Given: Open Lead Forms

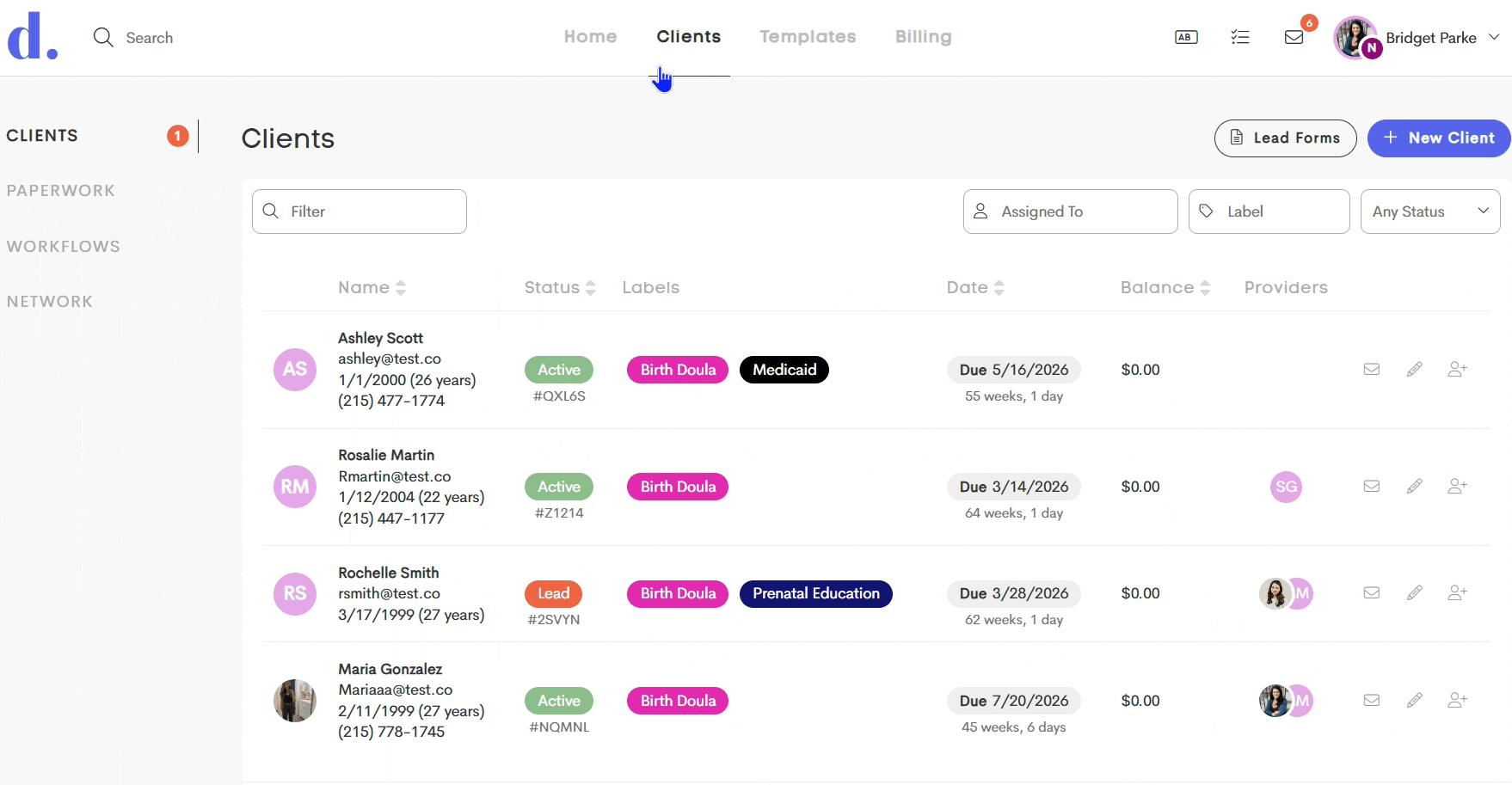Looking at the screenshot, I should [1285, 138].
